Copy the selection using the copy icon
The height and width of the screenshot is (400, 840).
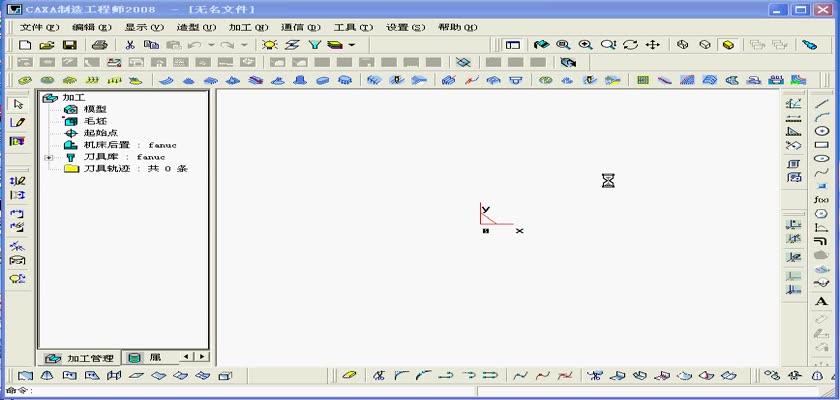(x=152, y=45)
